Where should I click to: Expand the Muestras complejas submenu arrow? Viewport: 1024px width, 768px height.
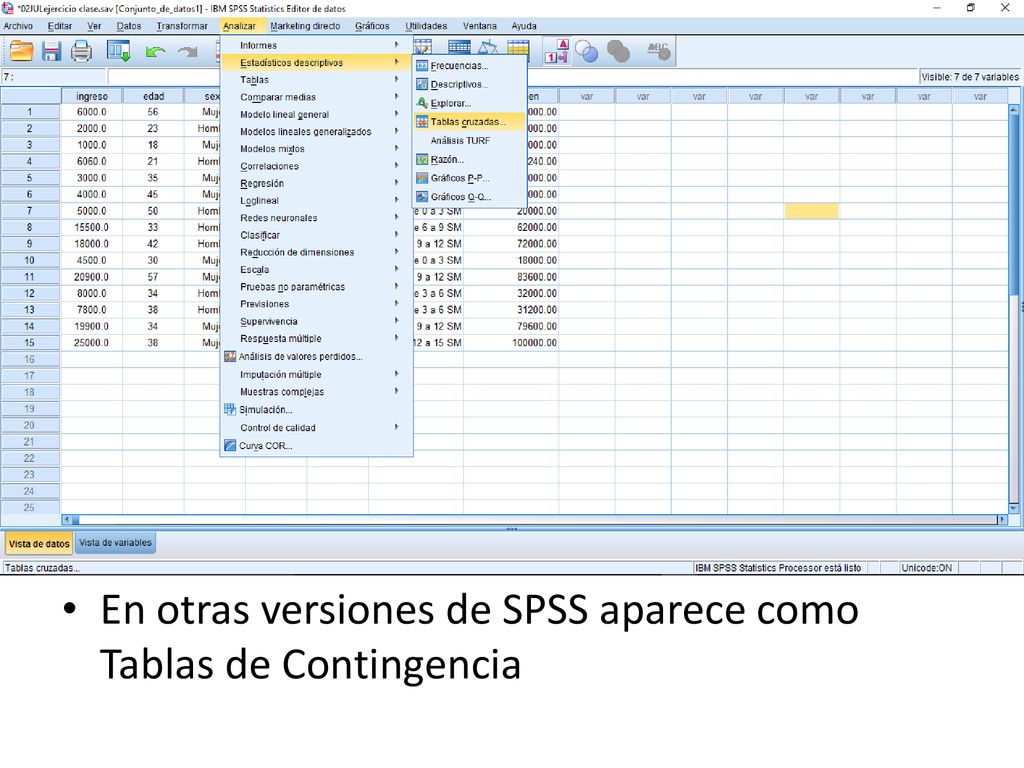click(396, 391)
